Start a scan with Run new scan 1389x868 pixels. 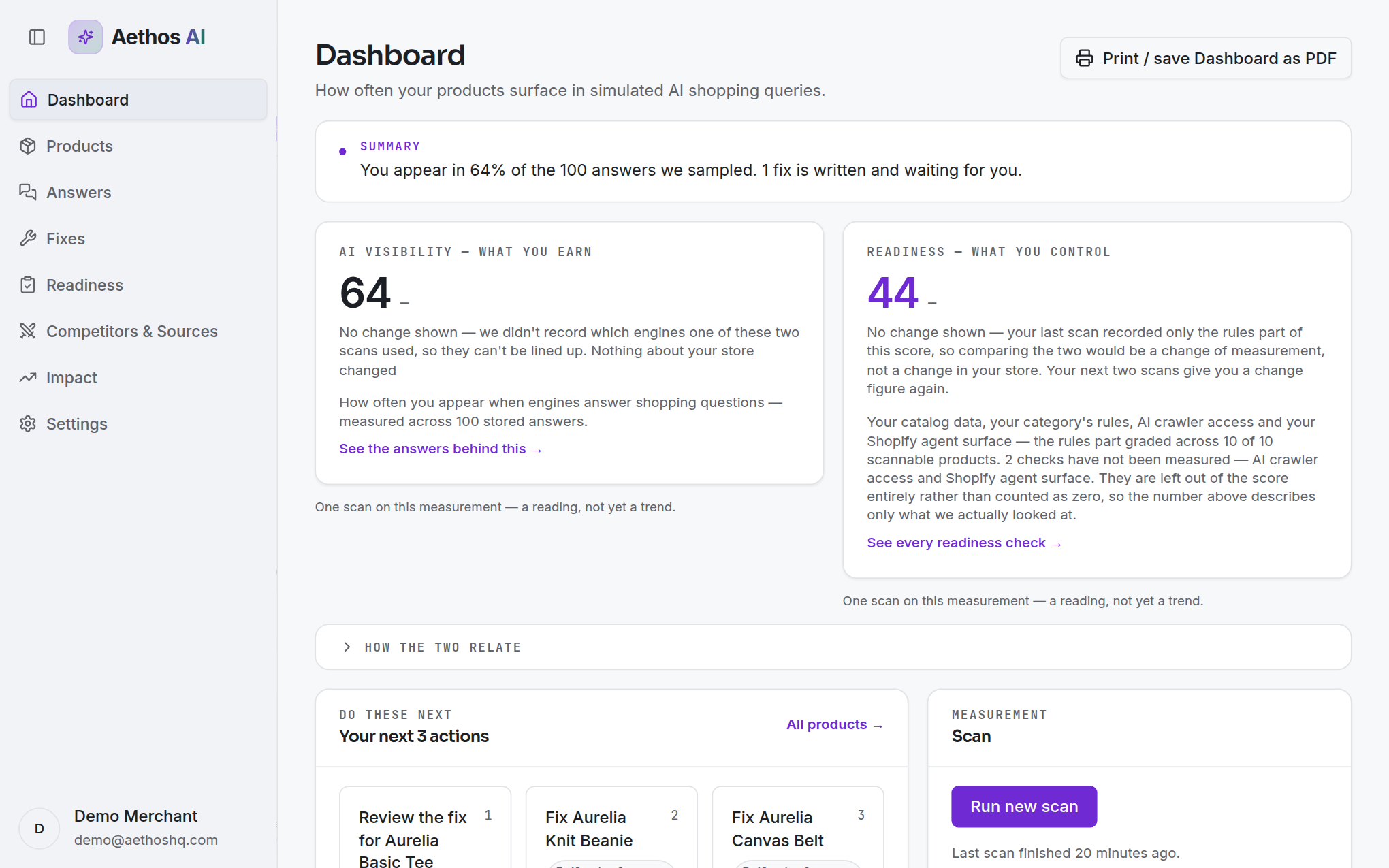point(1024,807)
